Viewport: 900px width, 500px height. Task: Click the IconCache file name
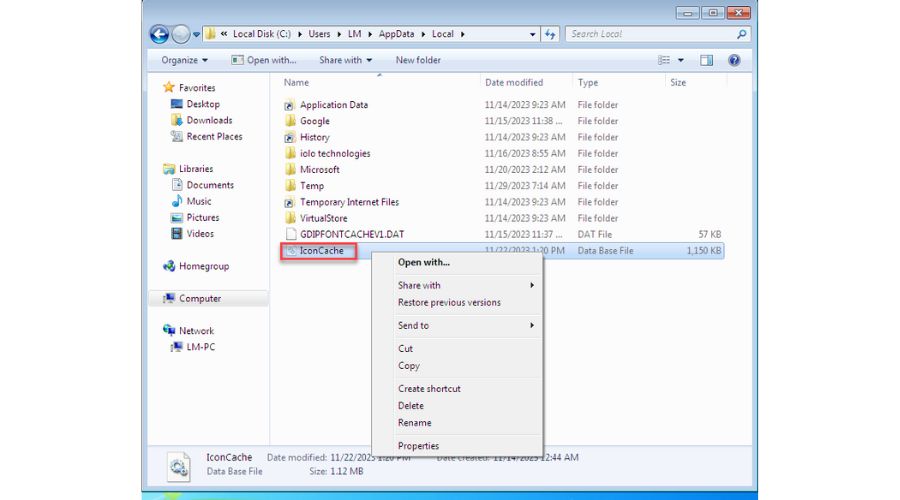click(x=321, y=250)
